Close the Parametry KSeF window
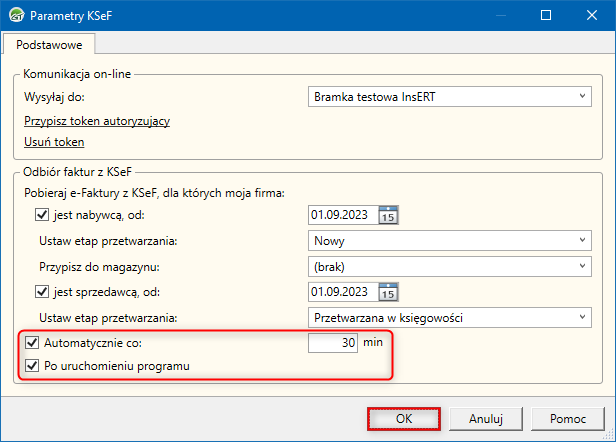The image size is (616, 442). tap(591, 15)
